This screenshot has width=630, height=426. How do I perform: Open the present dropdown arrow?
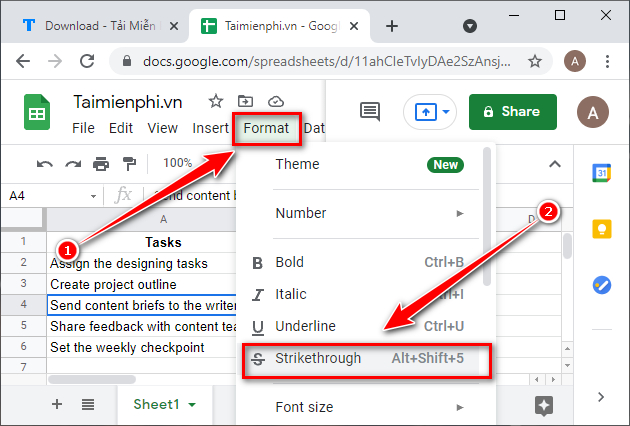click(446, 112)
